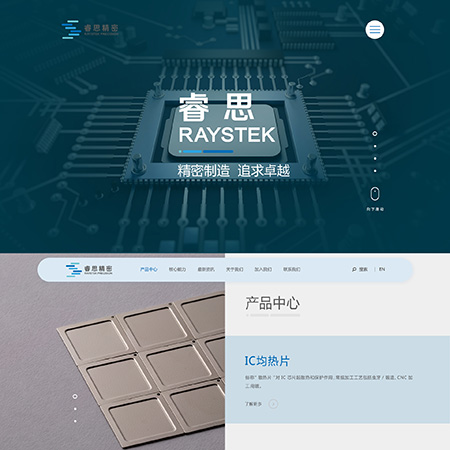This screenshot has height=450, width=450.
Task: Click the blue progress bar under RAYSTEK
Action: (206, 151)
